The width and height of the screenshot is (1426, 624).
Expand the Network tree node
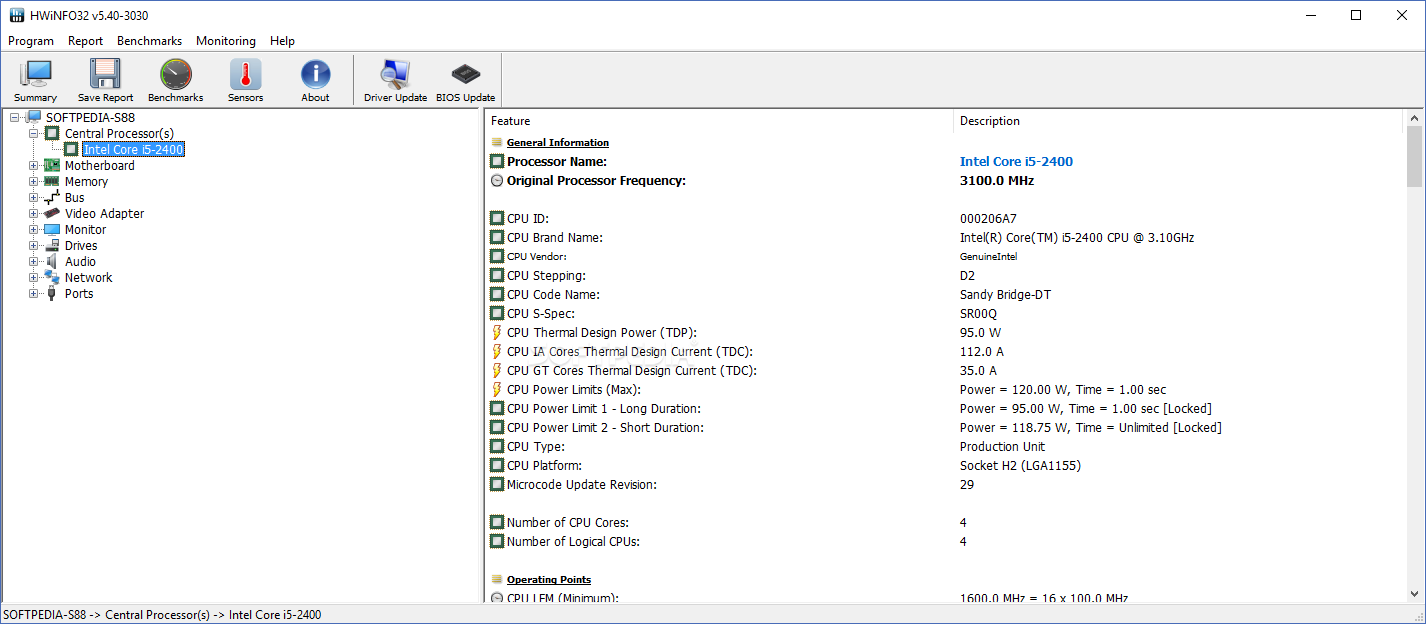point(33,277)
